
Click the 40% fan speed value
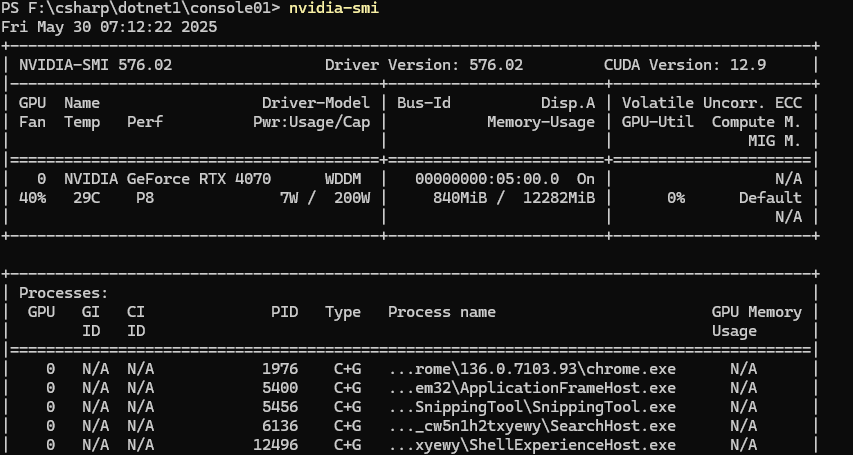pos(33,198)
